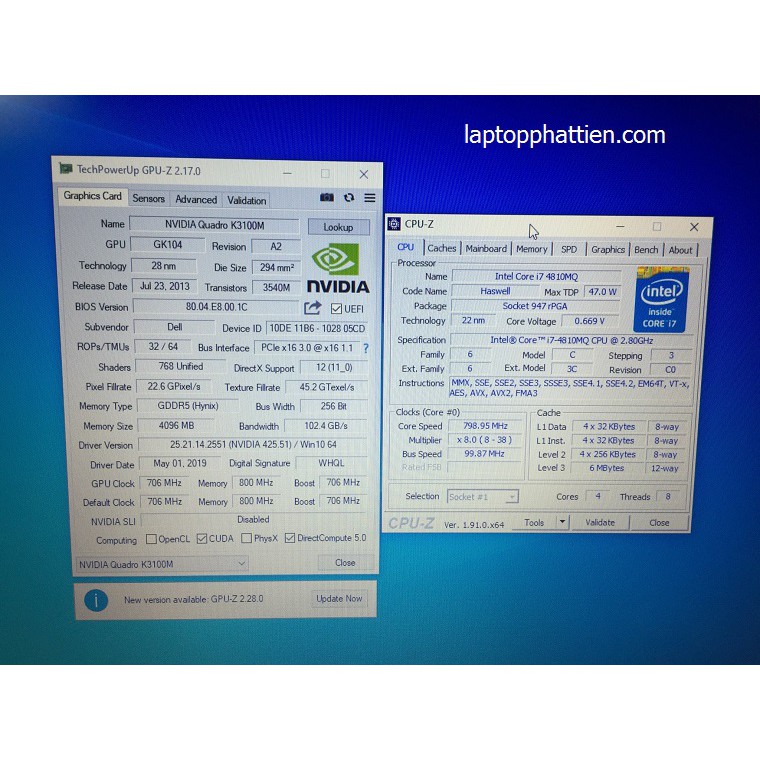Image resolution: width=760 pixels, height=760 pixels.
Task: Open the Mainboard tab in CPU-Z
Action: coord(486,249)
